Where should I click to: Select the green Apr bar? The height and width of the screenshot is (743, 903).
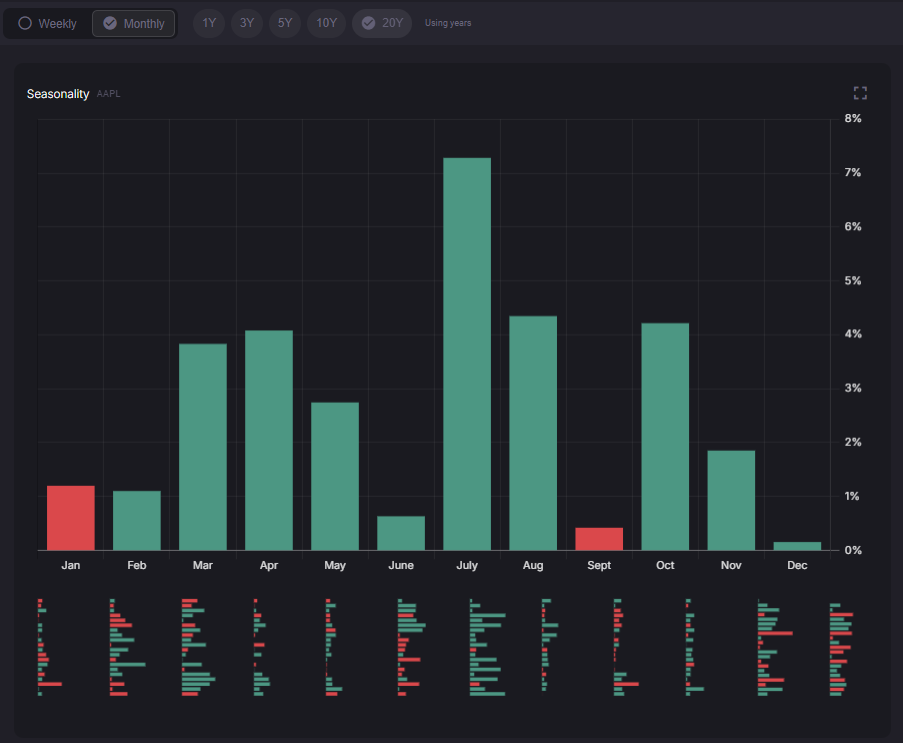coord(269,440)
